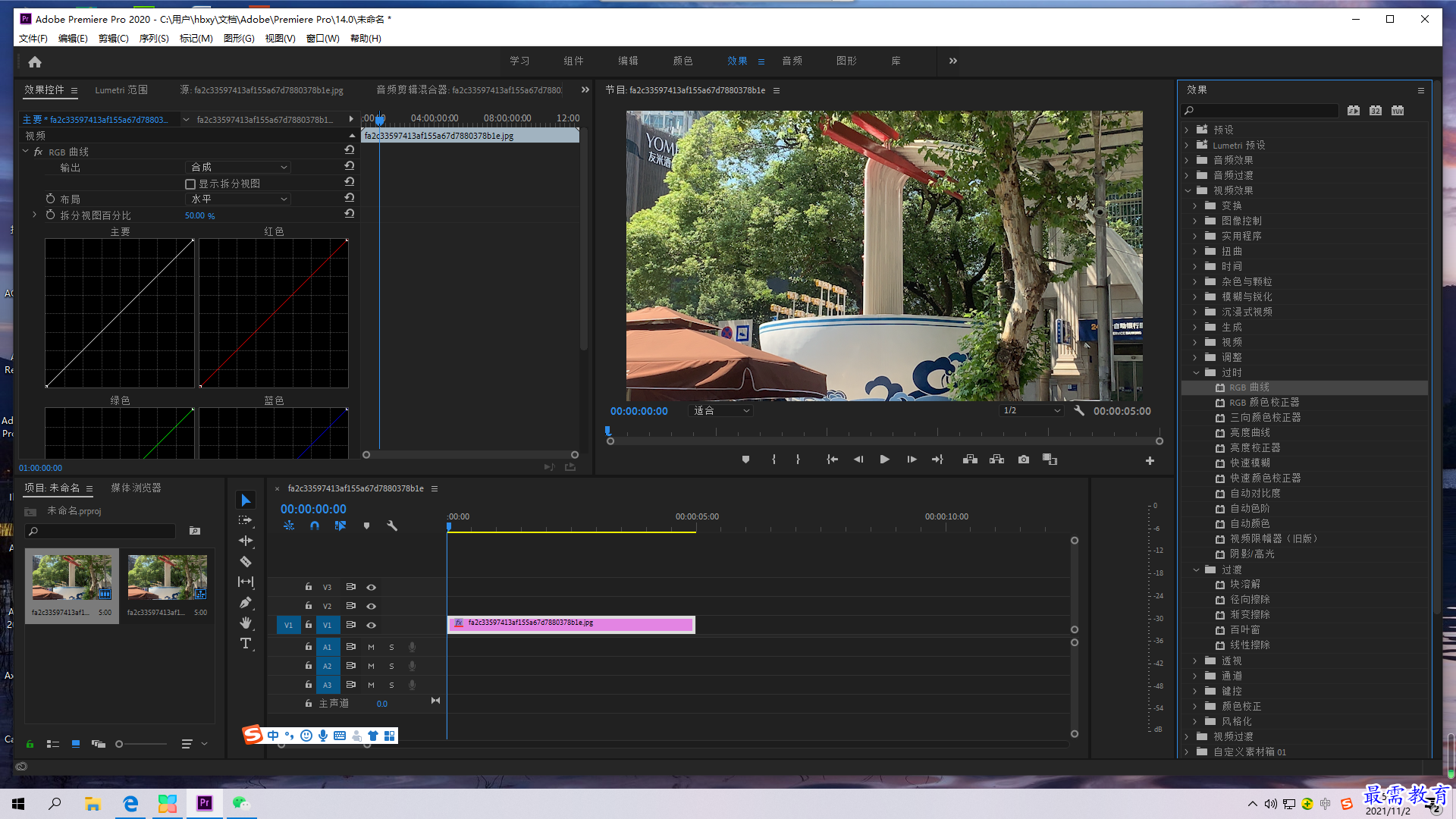1456x819 pixels.
Task: Toggle V3 track visibility eye
Action: [372, 588]
